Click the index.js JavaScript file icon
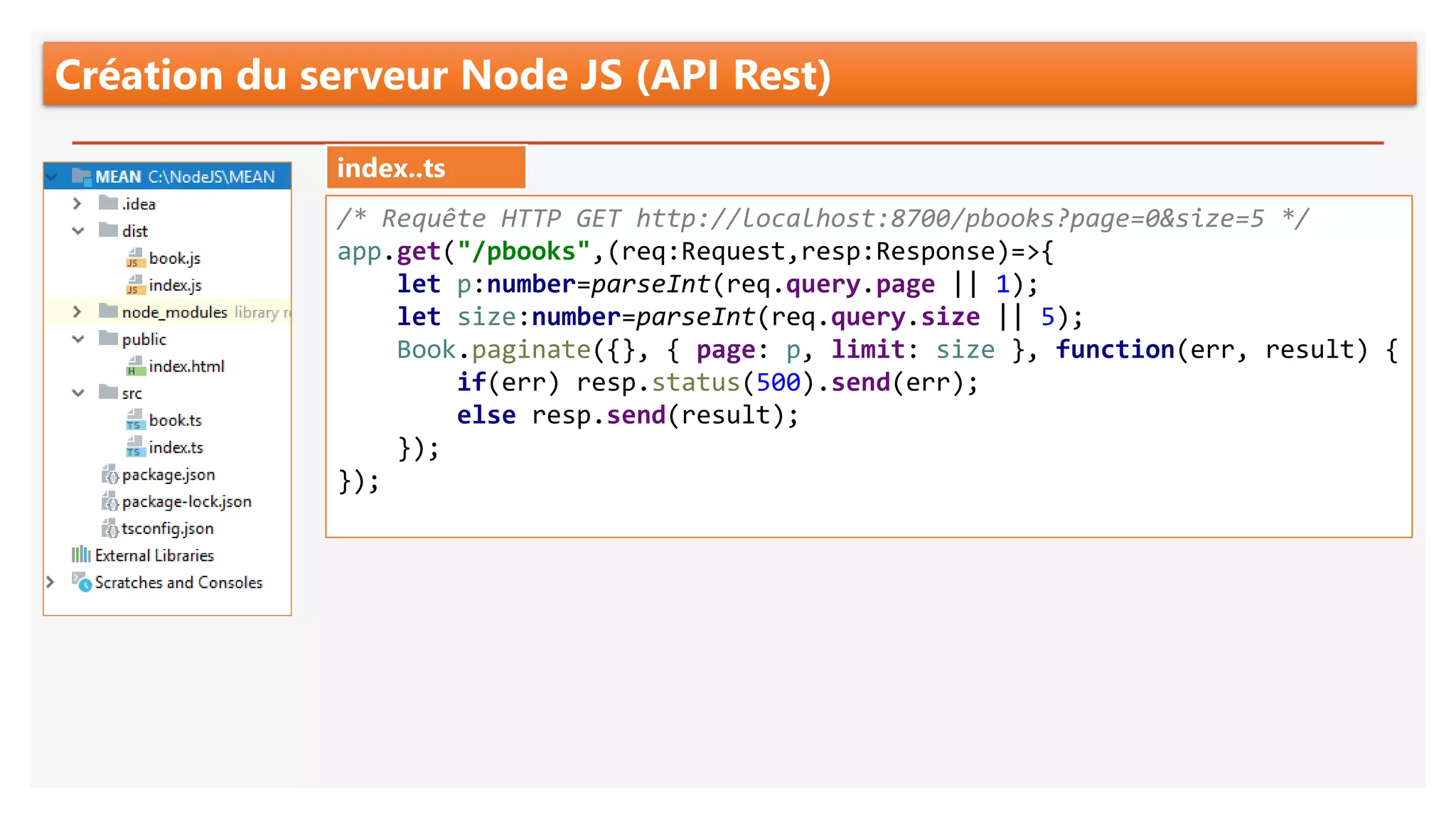 tap(135, 285)
